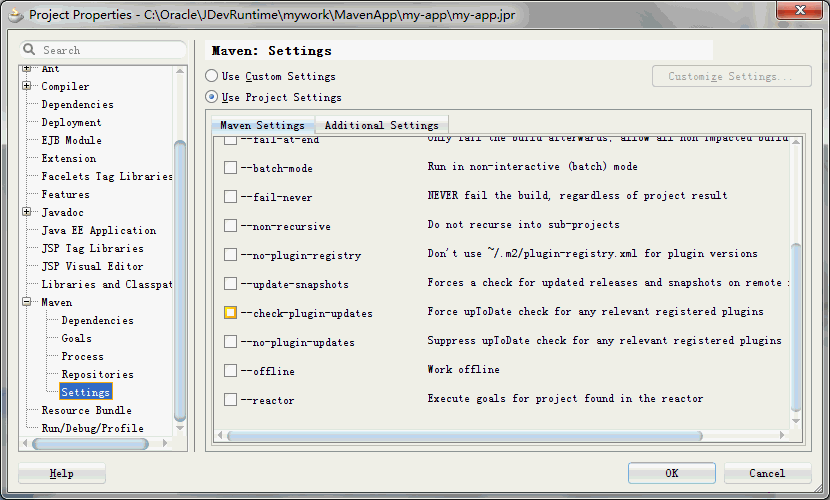Open the Run/Debug/Profile category
Viewport: 830px width, 500px height.
coord(92,428)
